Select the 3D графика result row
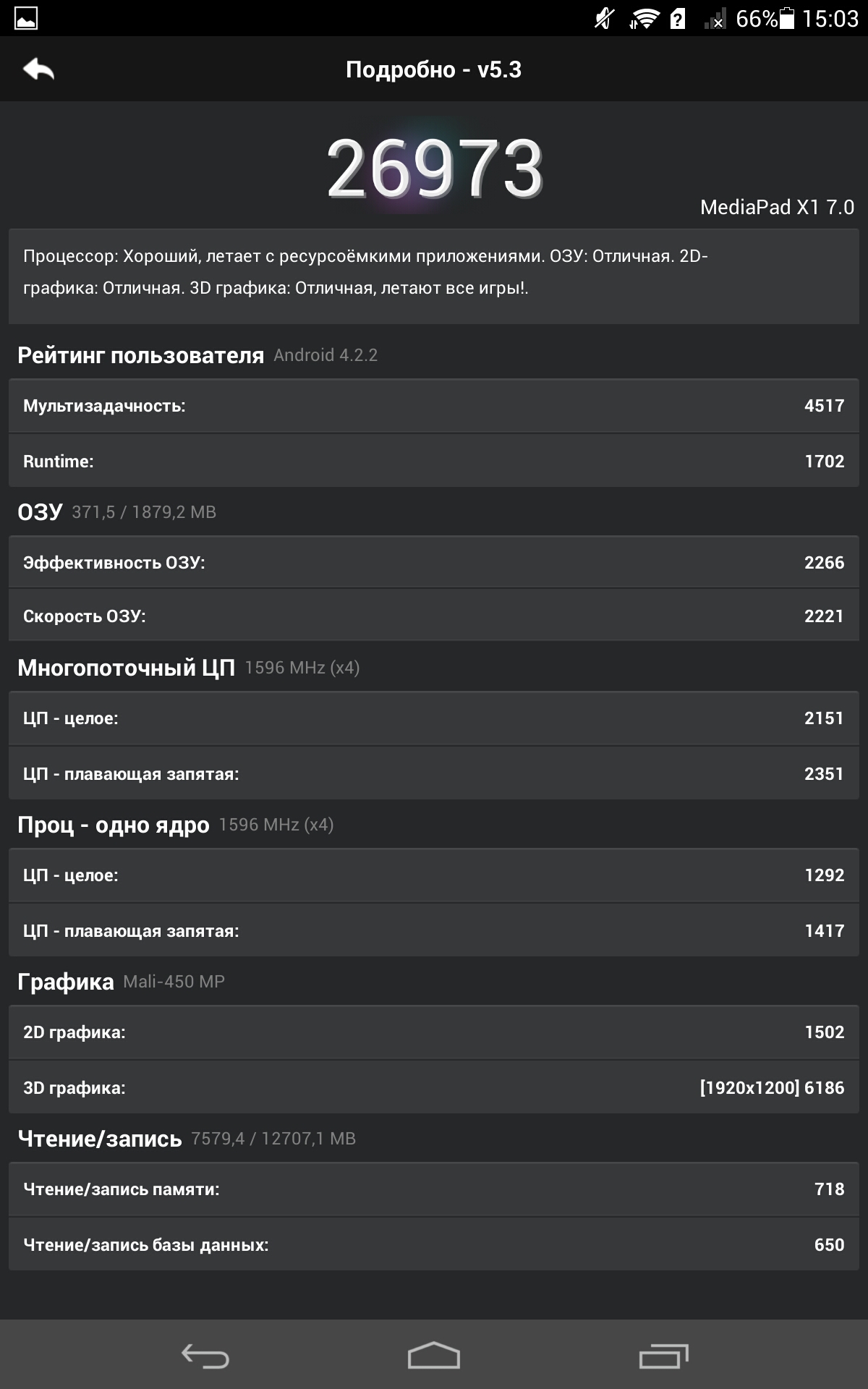The width and height of the screenshot is (868, 1389). click(x=434, y=1087)
